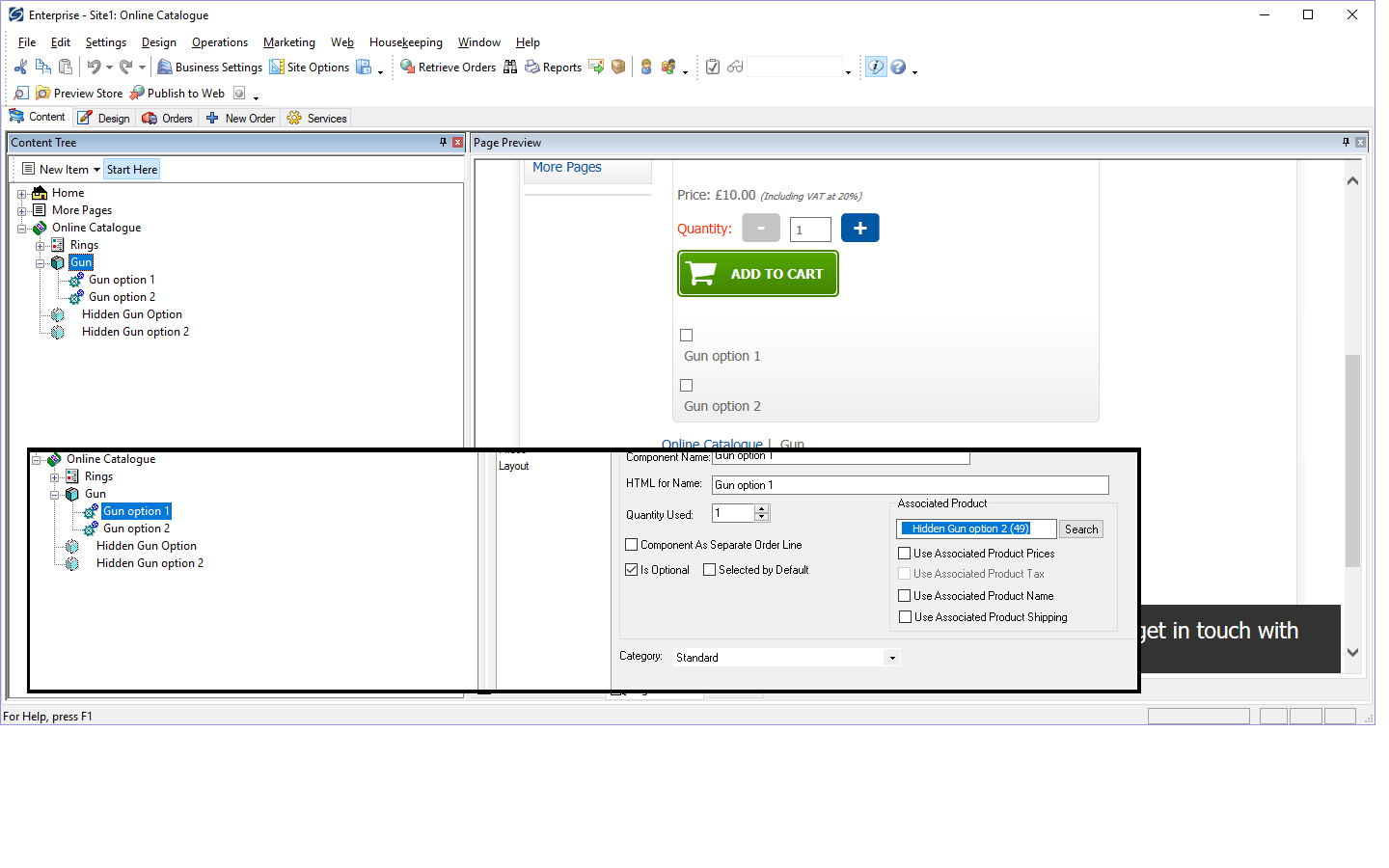This screenshot has width=1389, height=868.
Task: Toggle the Is Optional checkbox
Action: point(632,570)
